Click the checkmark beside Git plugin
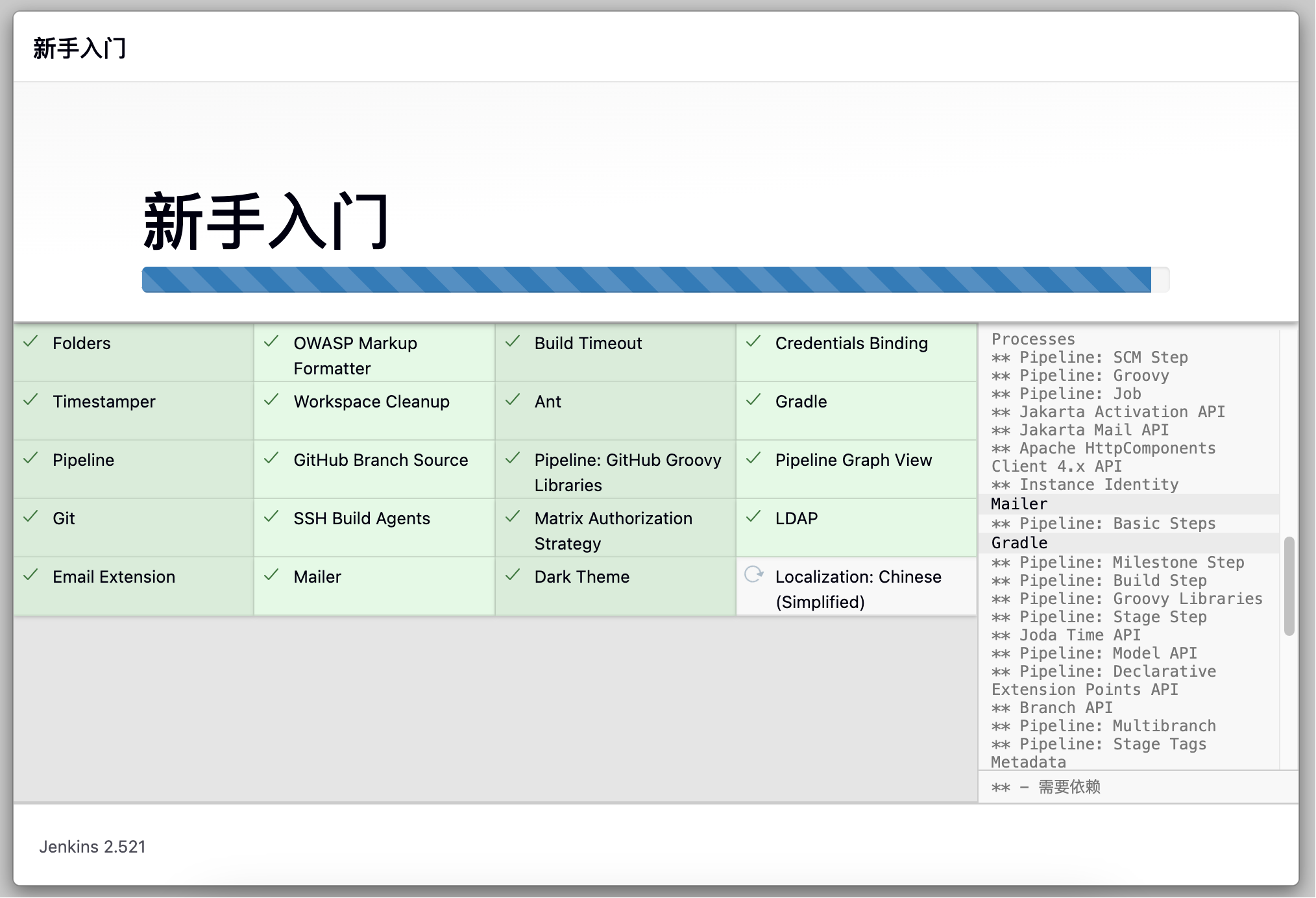The width and height of the screenshot is (1316, 898). point(30,516)
